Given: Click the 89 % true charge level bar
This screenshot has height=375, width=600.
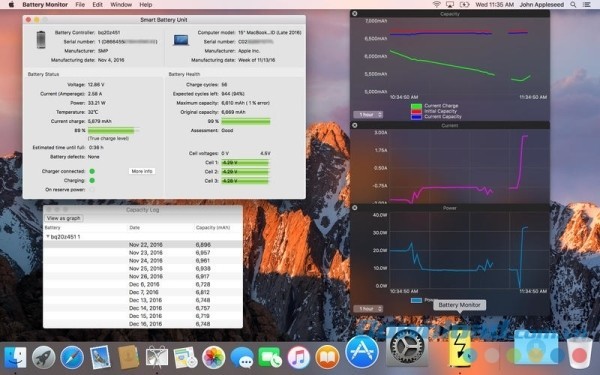Looking at the screenshot, I should pyautogui.click(x=113, y=130).
